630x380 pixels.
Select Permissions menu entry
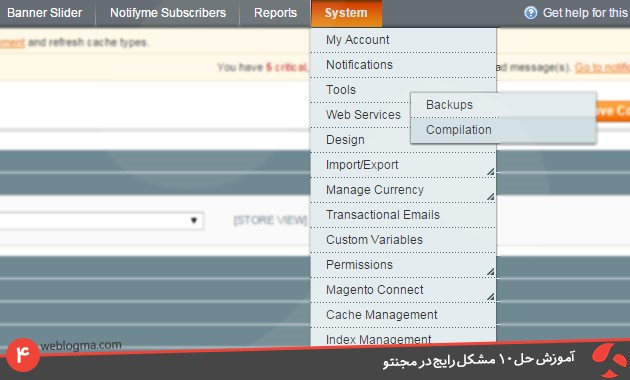click(x=403, y=265)
